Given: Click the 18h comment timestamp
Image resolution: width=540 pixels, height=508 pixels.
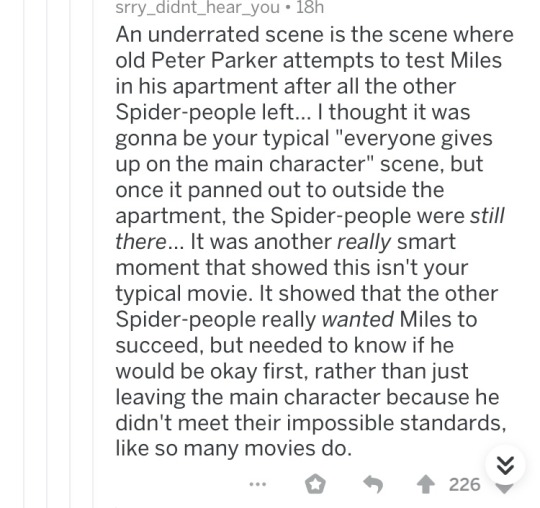Looking at the screenshot, I should pyautogui.click(x=310, y=7).
